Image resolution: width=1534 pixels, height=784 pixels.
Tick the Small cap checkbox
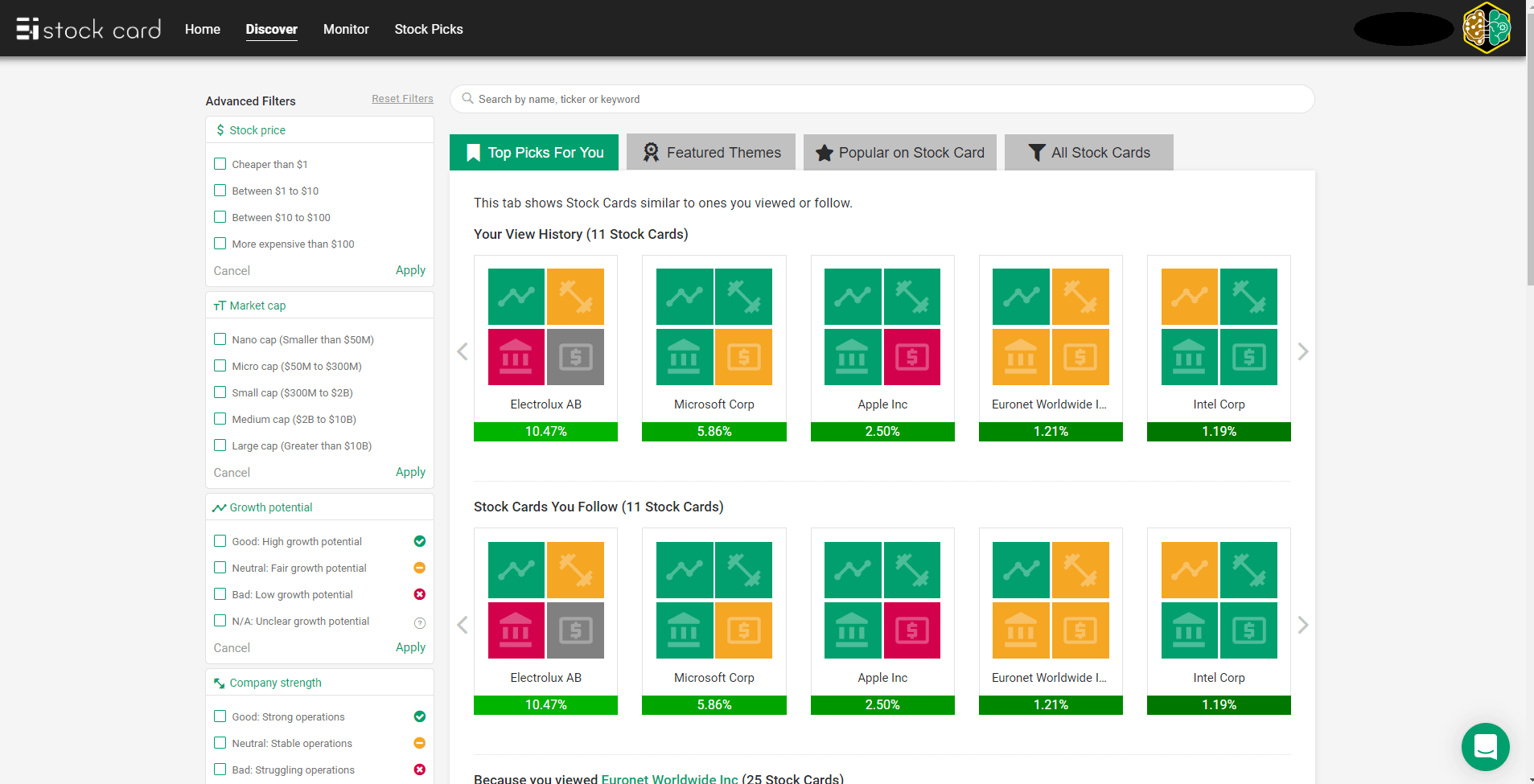click(220, 392)
